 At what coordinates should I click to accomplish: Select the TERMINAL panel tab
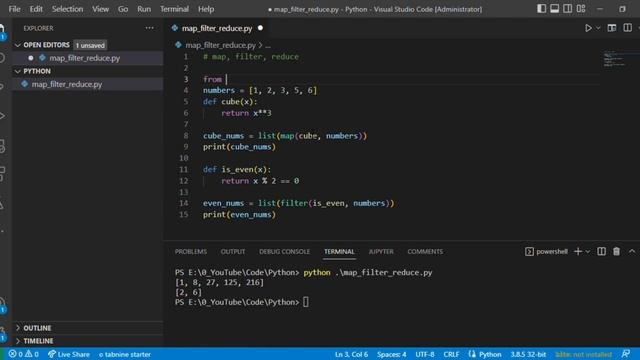pos(339,251)
